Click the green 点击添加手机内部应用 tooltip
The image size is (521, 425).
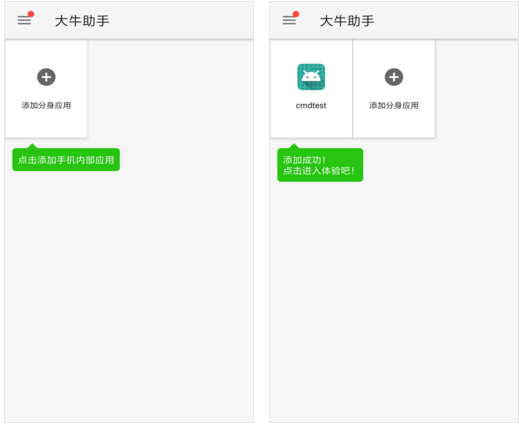click(66, 160)
